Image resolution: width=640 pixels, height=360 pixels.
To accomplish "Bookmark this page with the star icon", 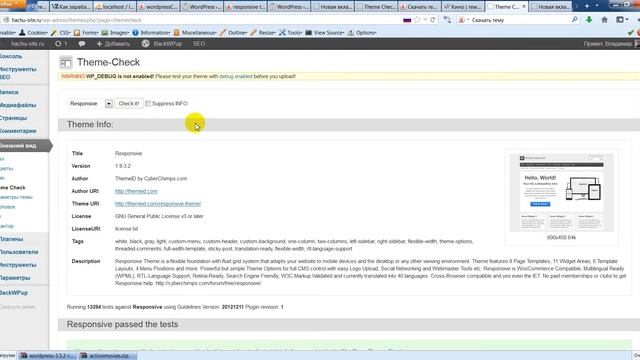I will (x=417, y=20).
